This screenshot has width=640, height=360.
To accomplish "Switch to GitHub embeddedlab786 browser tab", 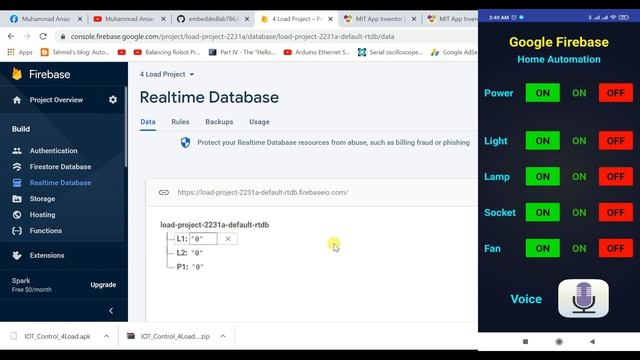I will click(x=213, y=19).
